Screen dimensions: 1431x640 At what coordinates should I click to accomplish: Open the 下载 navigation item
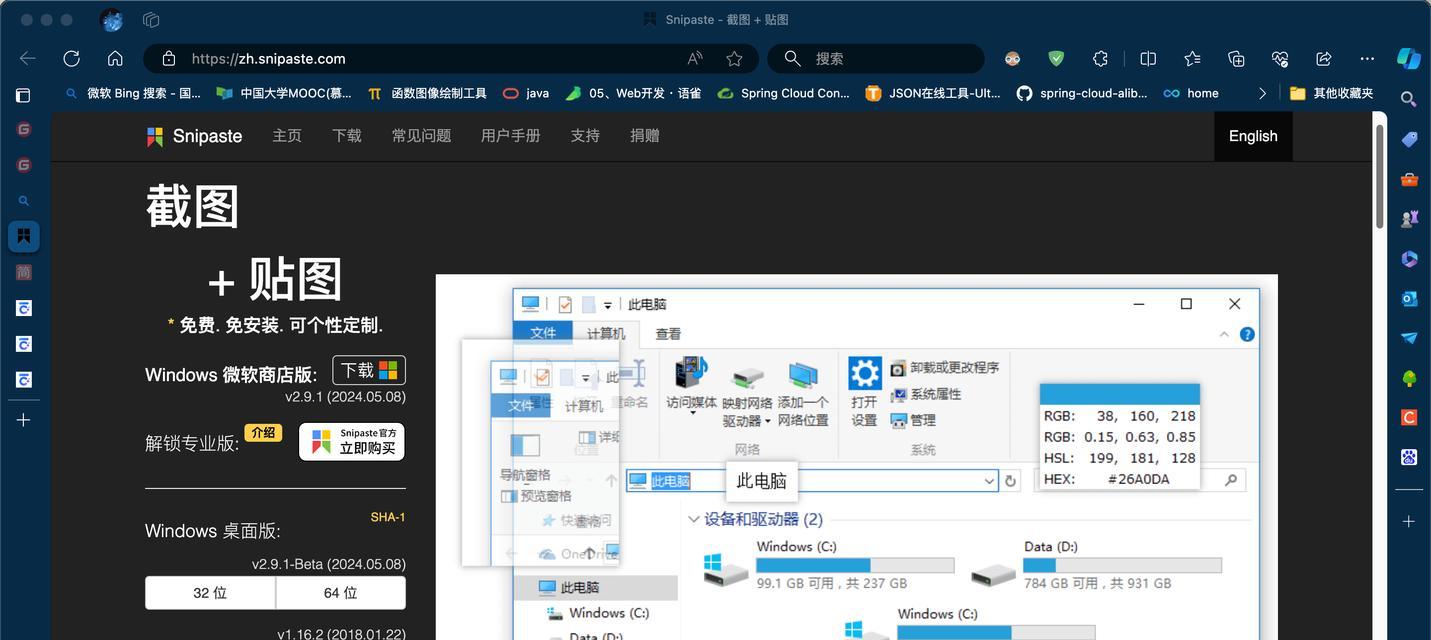(347, 136)
